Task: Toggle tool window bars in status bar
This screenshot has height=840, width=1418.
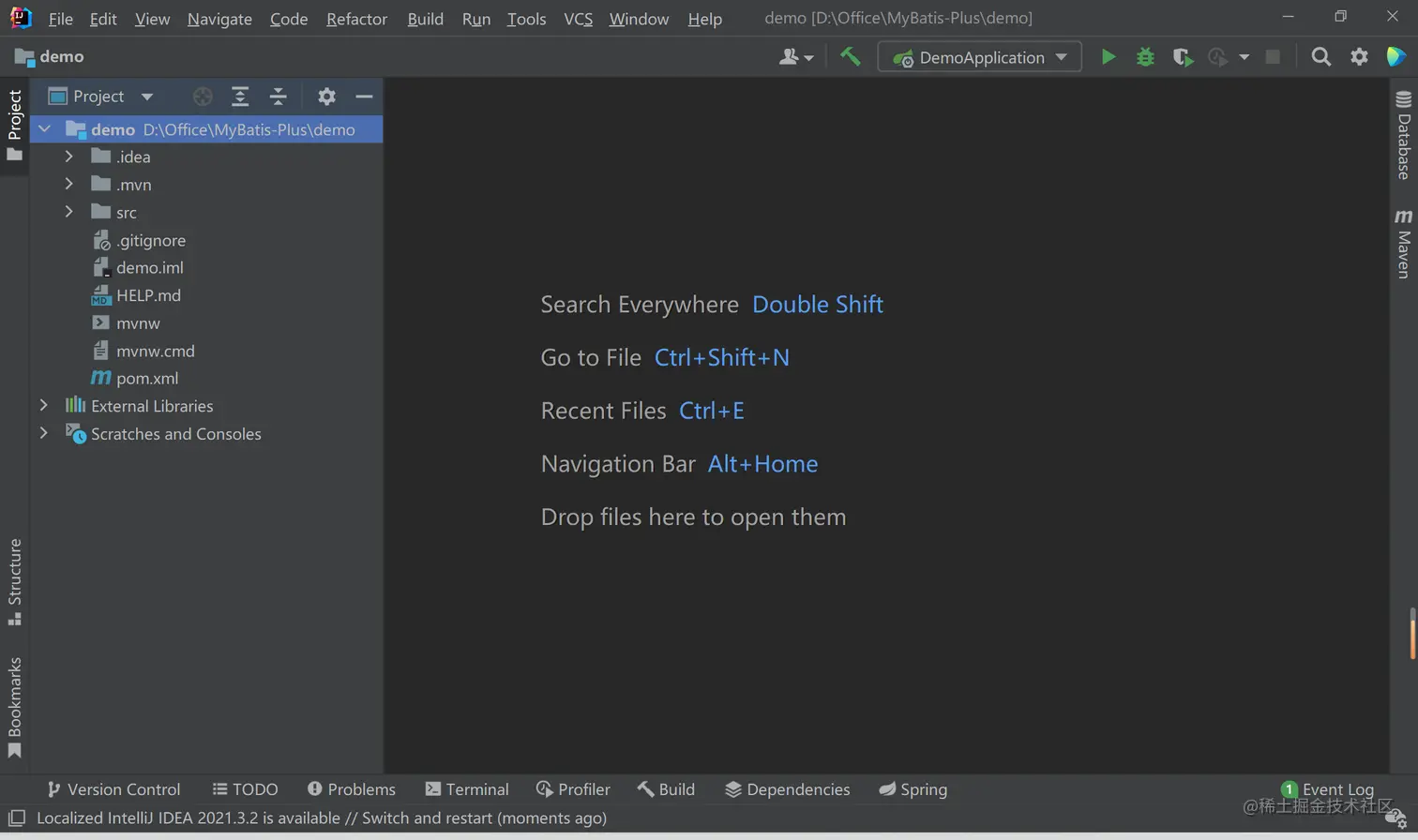Action: tap(16, 818)
